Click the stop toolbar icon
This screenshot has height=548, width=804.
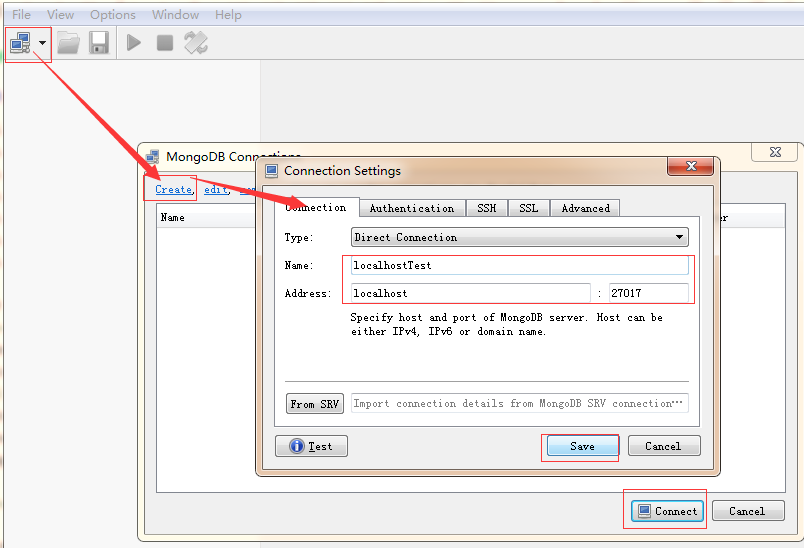pyautogui.click(x=165, y=43)
